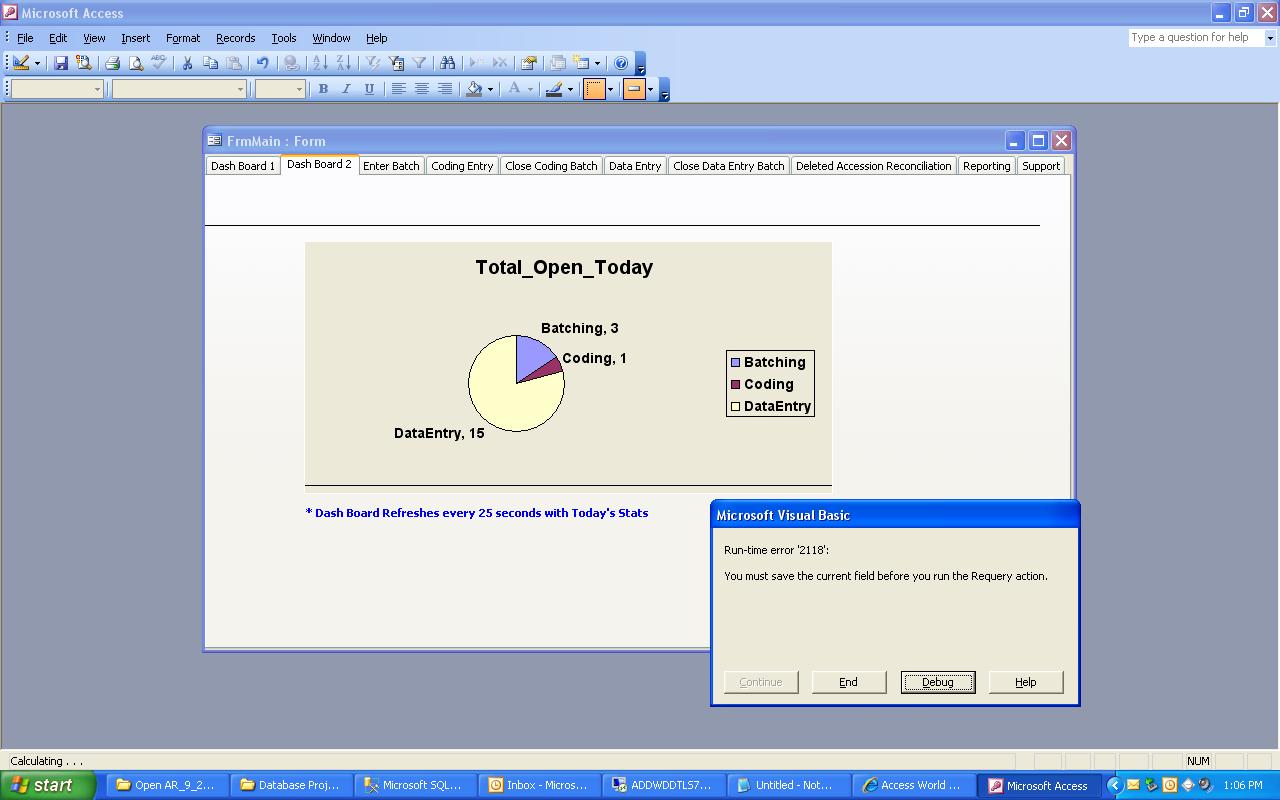The height and width of the screenshot is (800, 1280).
Task: Open Find with the binoculars icon
Action: tap(447, 63)
